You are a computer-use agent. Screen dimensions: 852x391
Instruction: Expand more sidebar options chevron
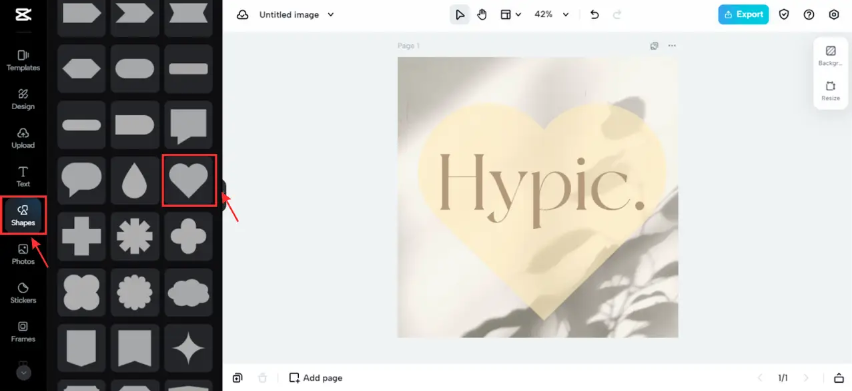tap(23, 373)
